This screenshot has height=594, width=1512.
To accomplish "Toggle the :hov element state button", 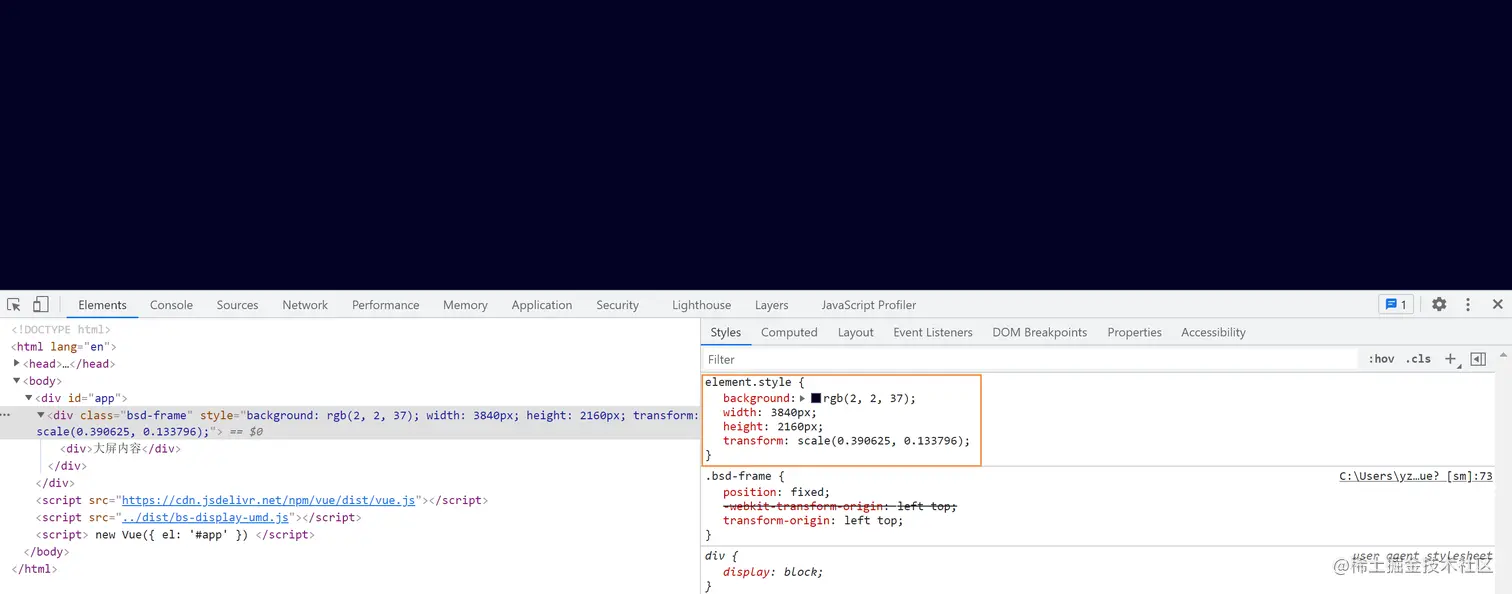I will (x=1381, y=359).
